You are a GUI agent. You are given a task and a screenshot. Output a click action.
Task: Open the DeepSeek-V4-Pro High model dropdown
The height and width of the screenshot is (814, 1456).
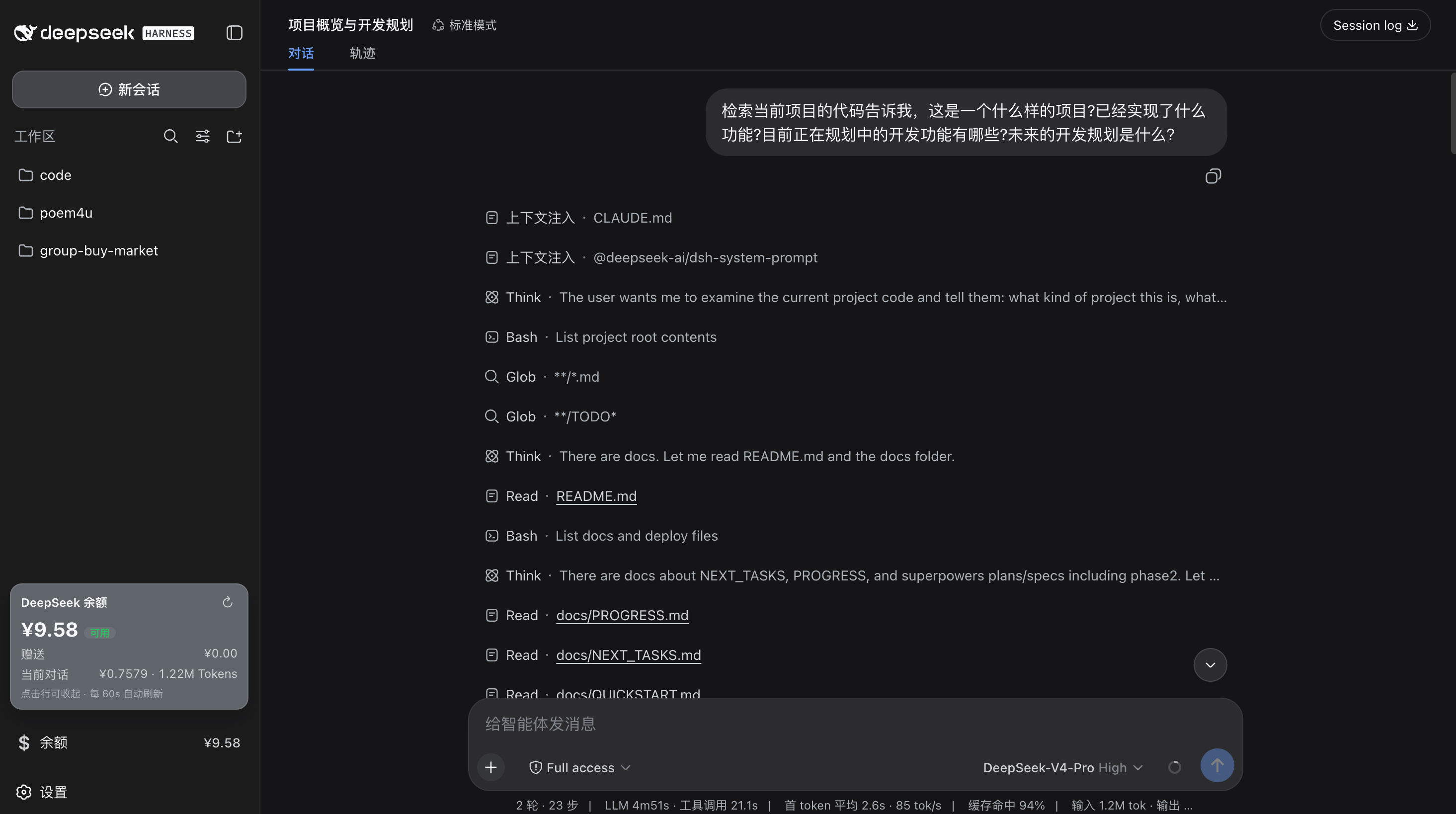click(1062, 768)
